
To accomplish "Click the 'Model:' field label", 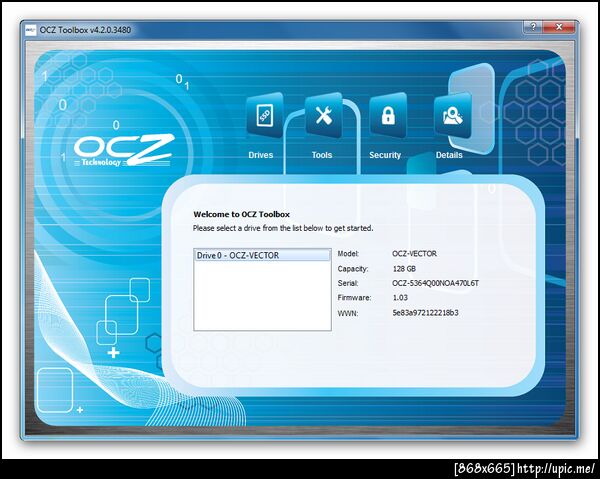I will click(x=348, y=254).
